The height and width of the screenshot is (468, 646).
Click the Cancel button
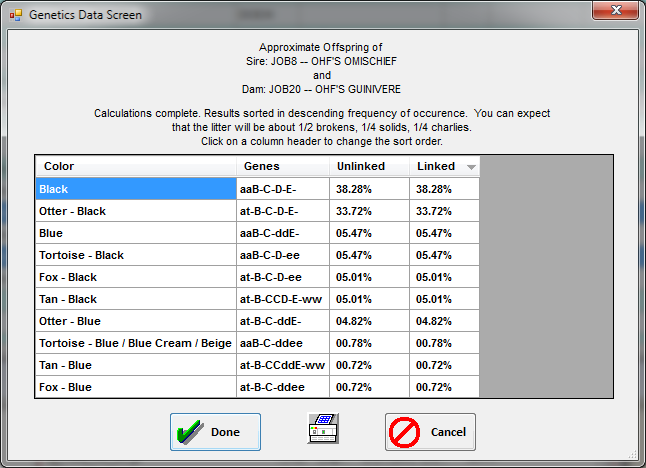coord(431,432)
